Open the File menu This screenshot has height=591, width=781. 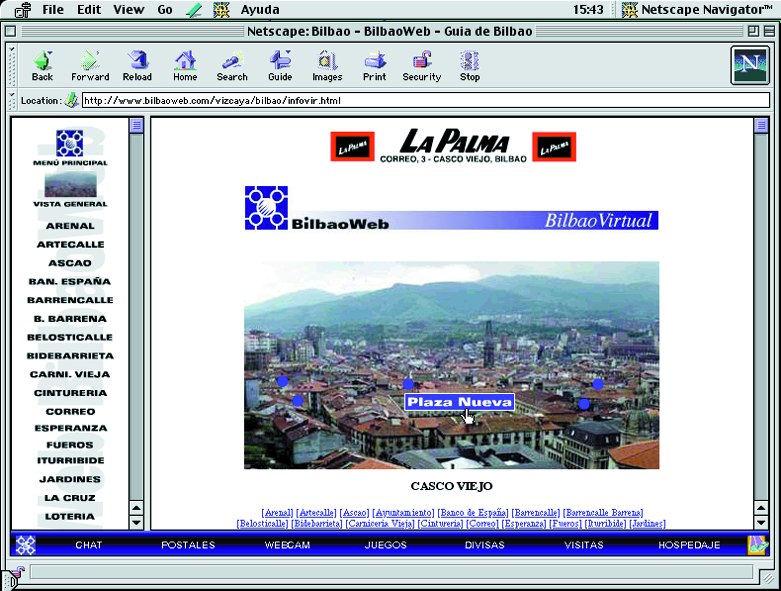(x=53, y=9)
